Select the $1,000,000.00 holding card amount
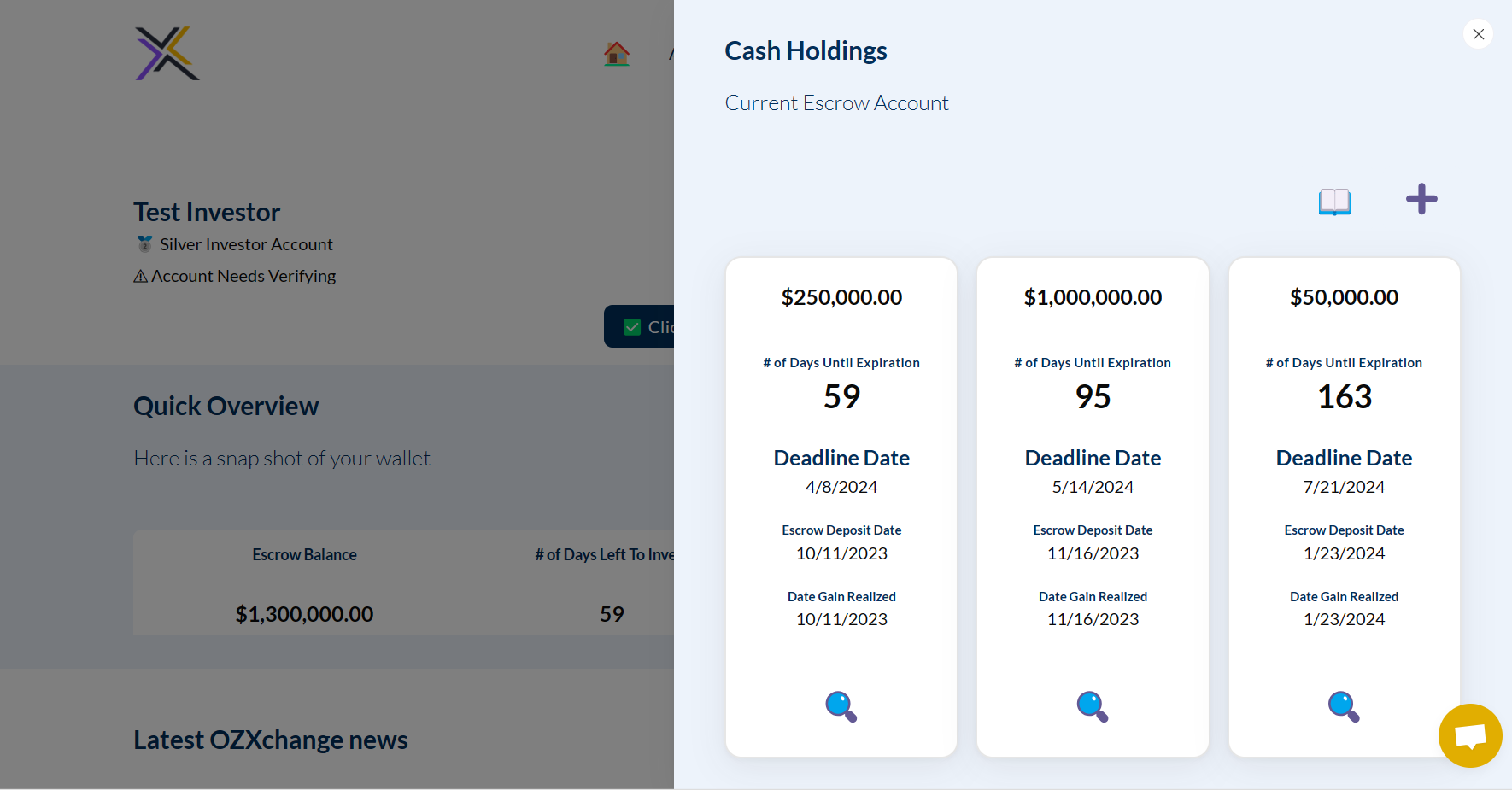The image size is (1512, 790). click(x=1093, y=297)
